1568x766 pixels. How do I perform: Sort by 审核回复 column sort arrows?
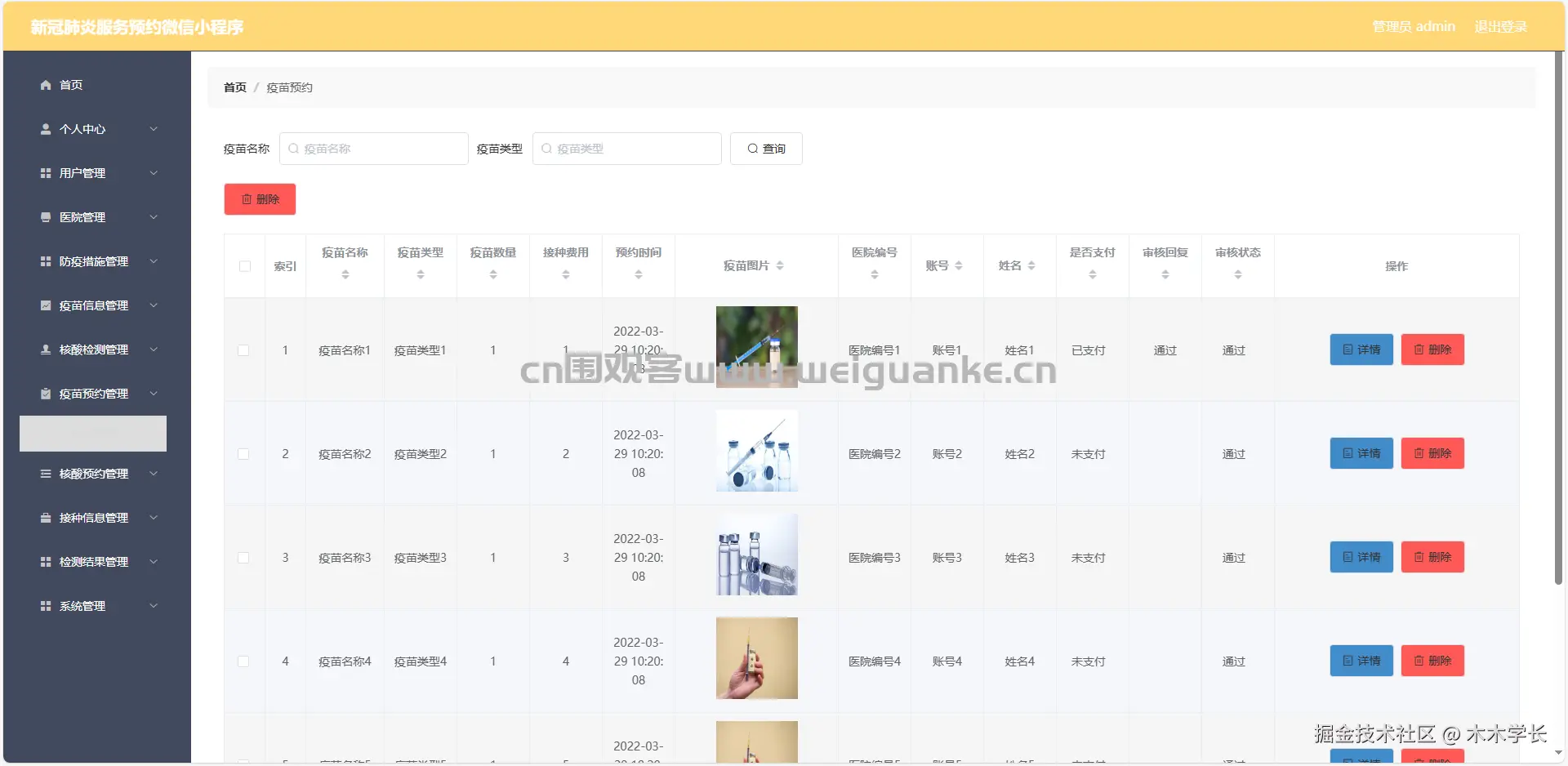click(x=1165, y=275)
